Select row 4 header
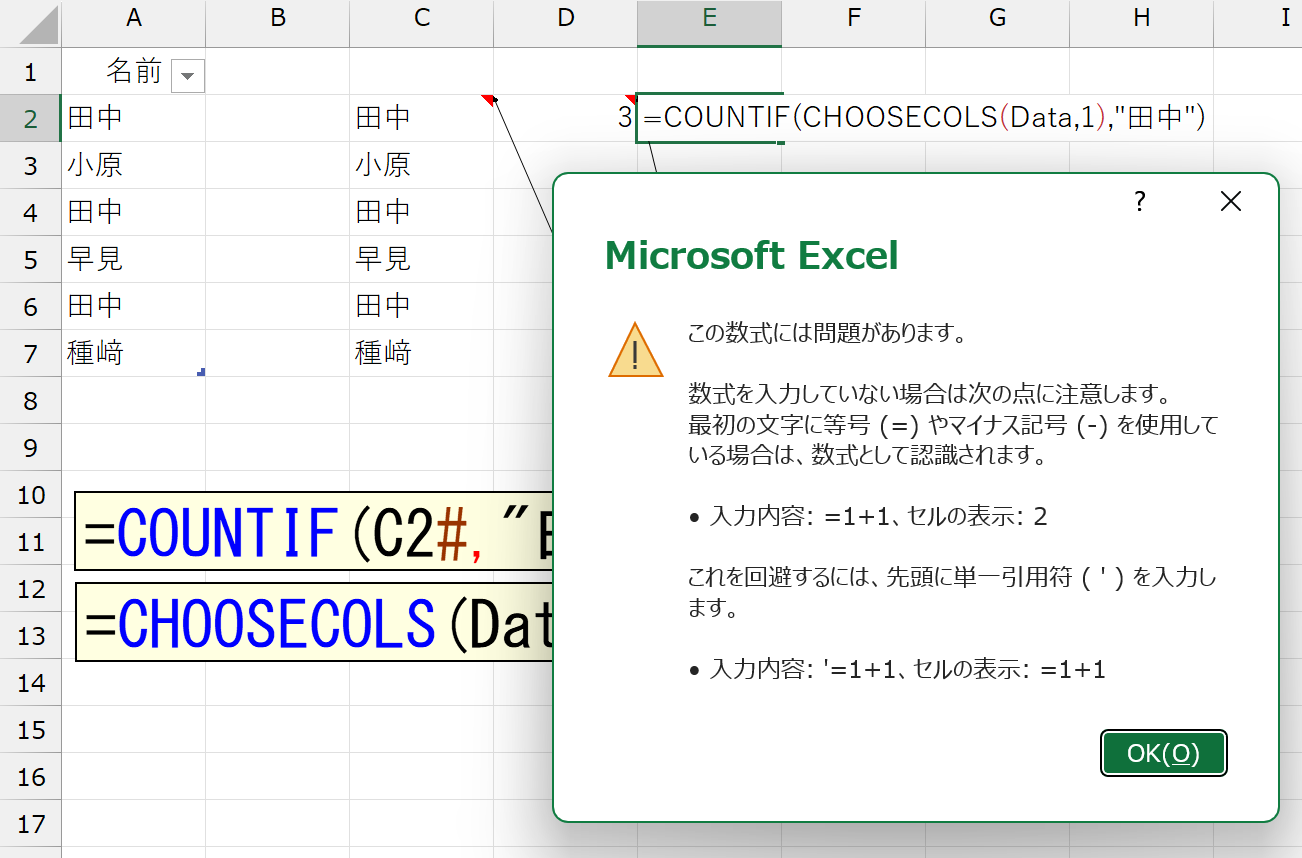 click(x=30, y=212)
